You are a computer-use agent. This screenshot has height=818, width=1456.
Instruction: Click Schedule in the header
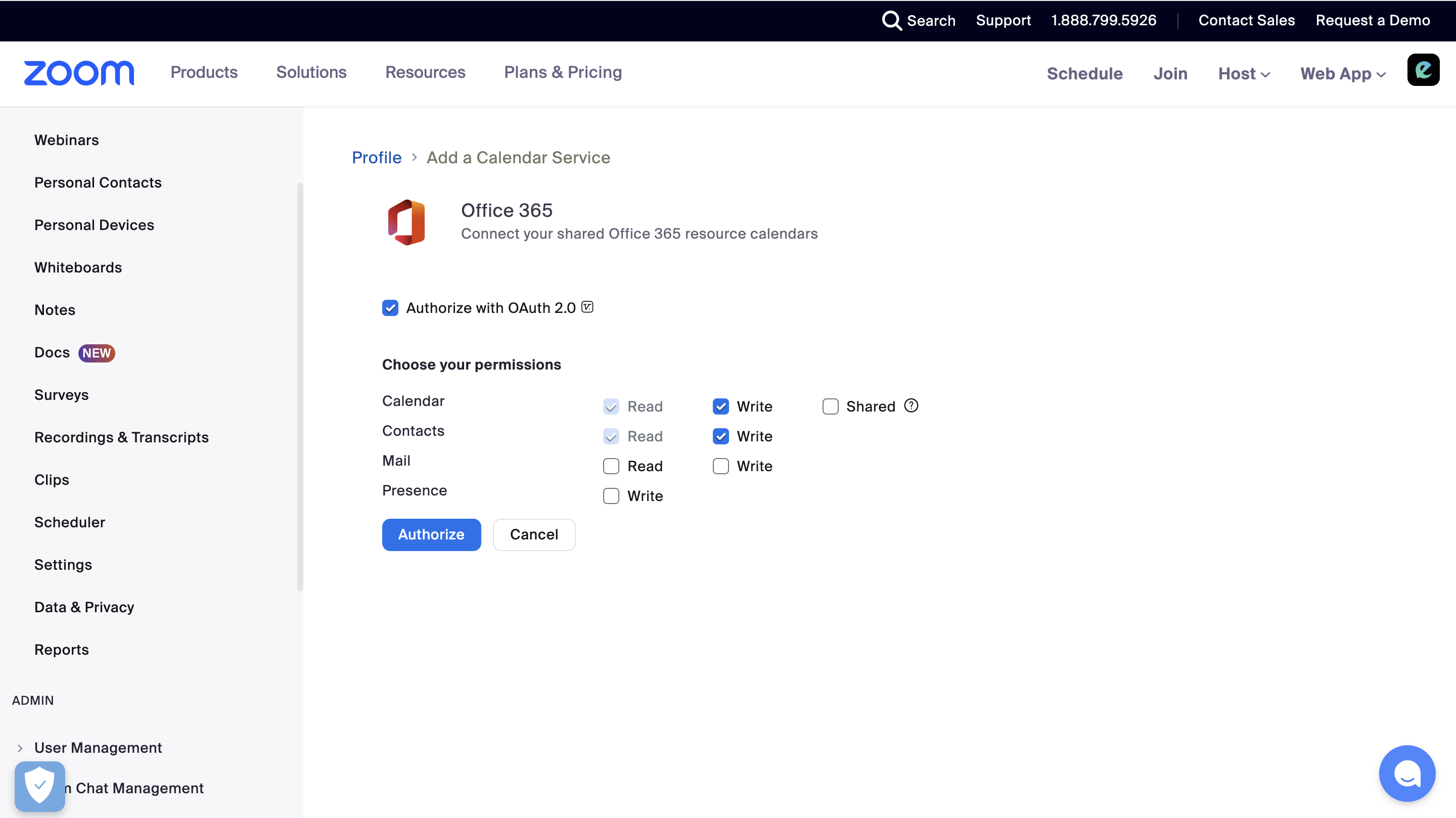pyautogui.click(x=1084, y=73)
